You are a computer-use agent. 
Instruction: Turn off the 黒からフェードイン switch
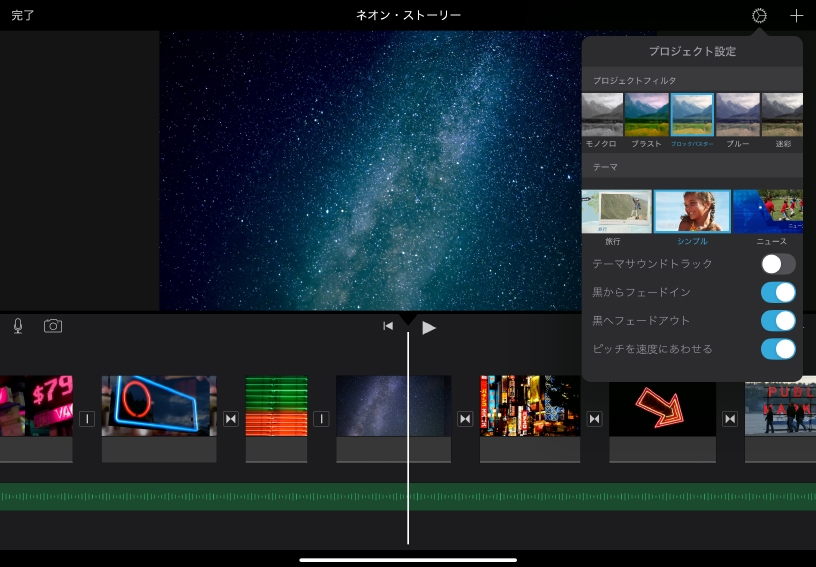coord(778,292)
